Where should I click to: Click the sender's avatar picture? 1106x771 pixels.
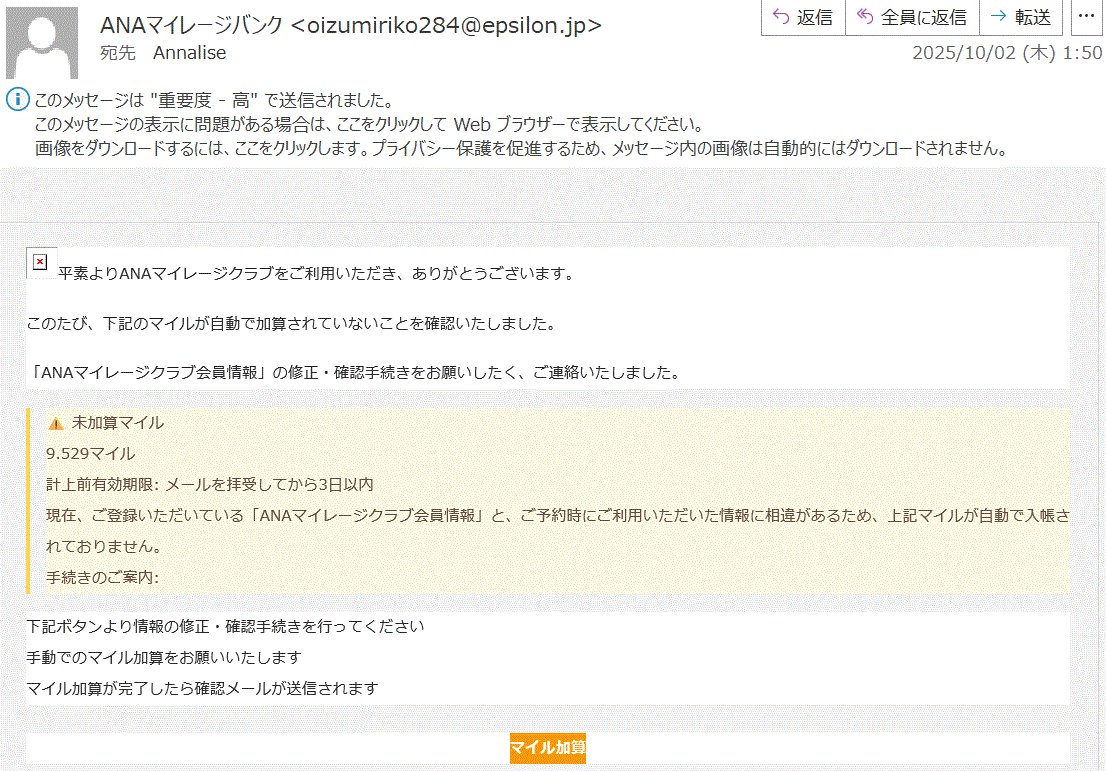click(42, 43)
